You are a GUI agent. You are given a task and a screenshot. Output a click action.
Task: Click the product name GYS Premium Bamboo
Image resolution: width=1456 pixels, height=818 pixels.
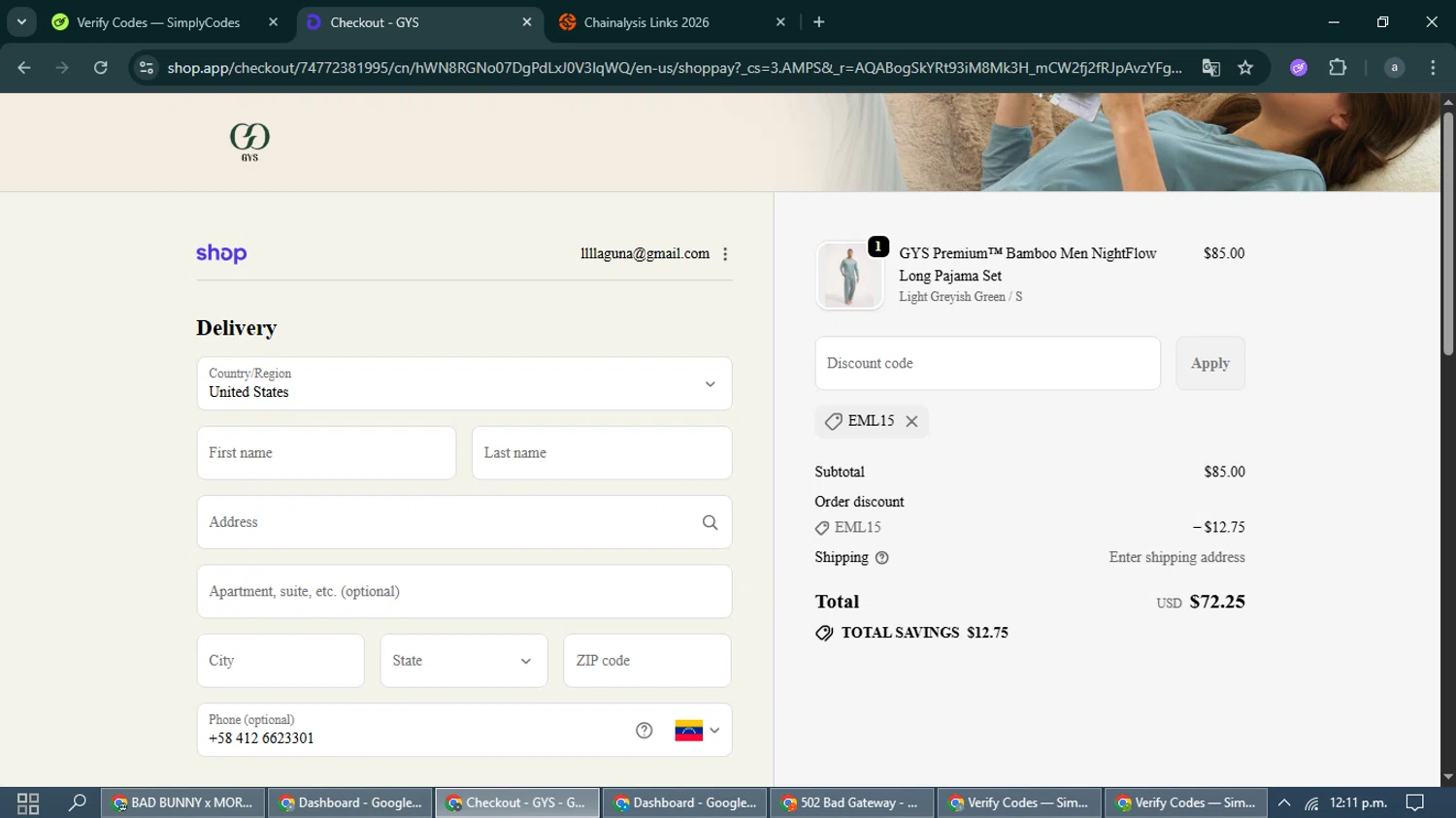[1027, 264]
